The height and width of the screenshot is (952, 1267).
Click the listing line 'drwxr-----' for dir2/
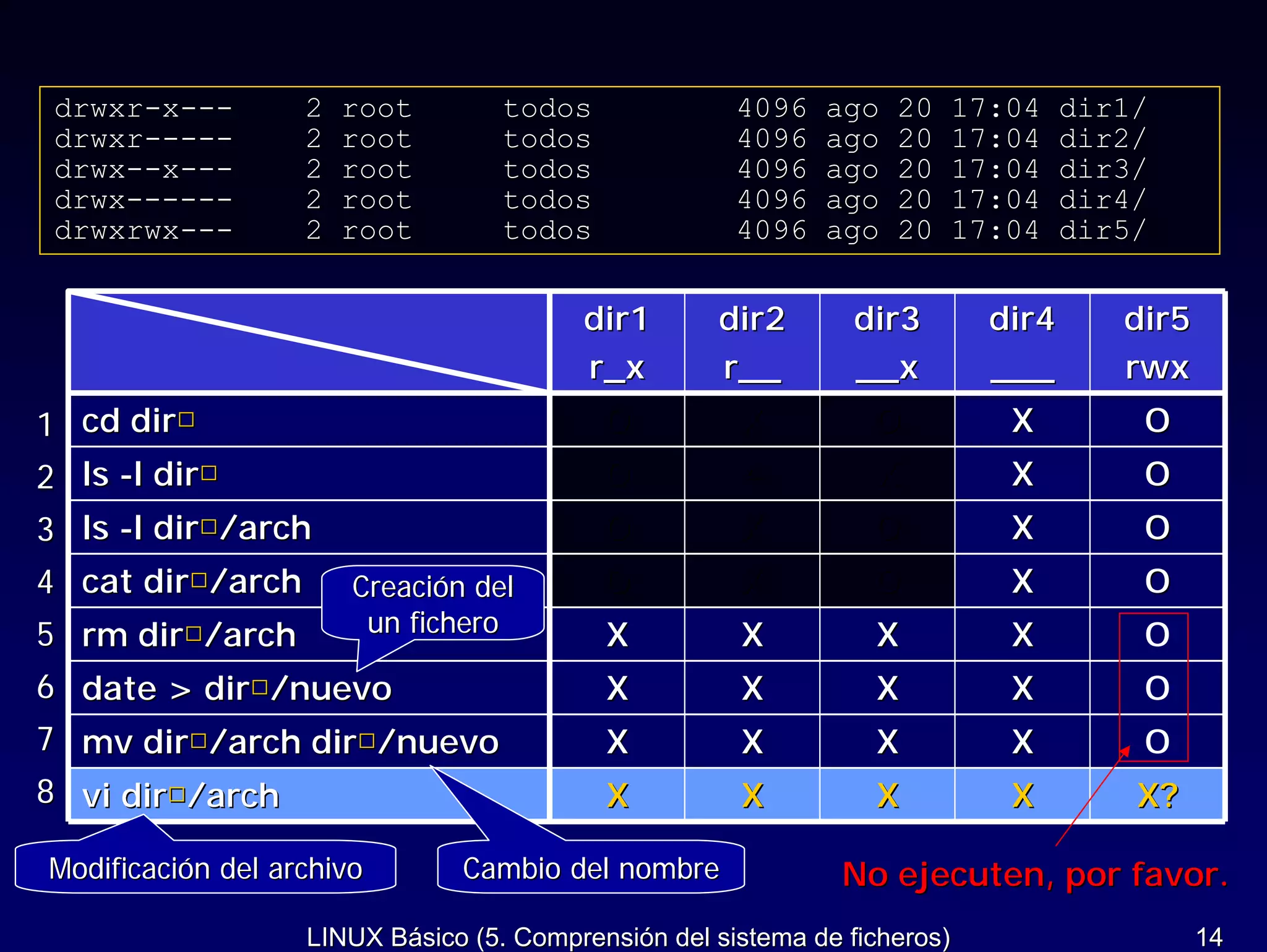(x=600, y=139)
